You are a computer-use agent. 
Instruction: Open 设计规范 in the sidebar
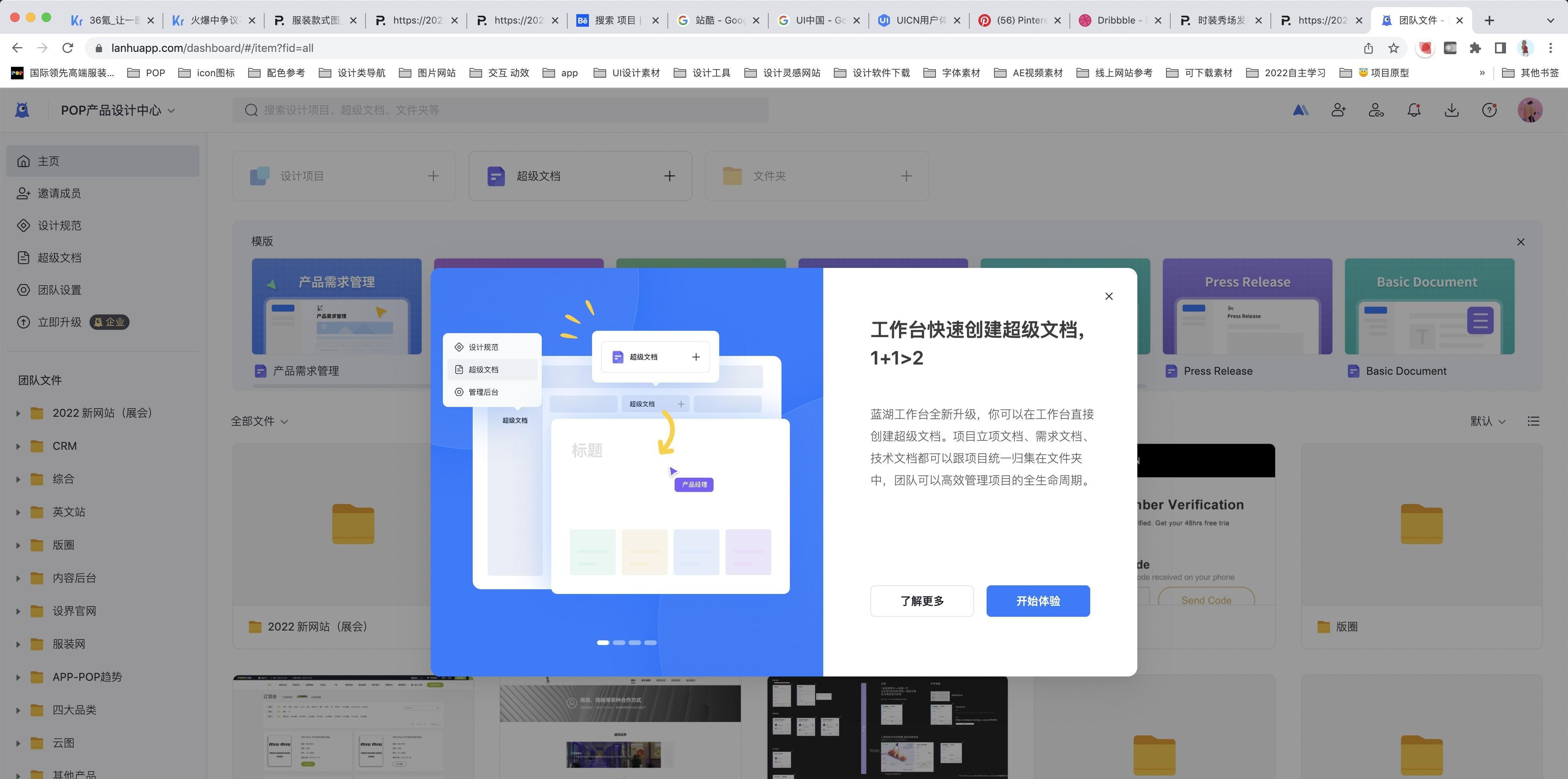[x=103, y=225]
